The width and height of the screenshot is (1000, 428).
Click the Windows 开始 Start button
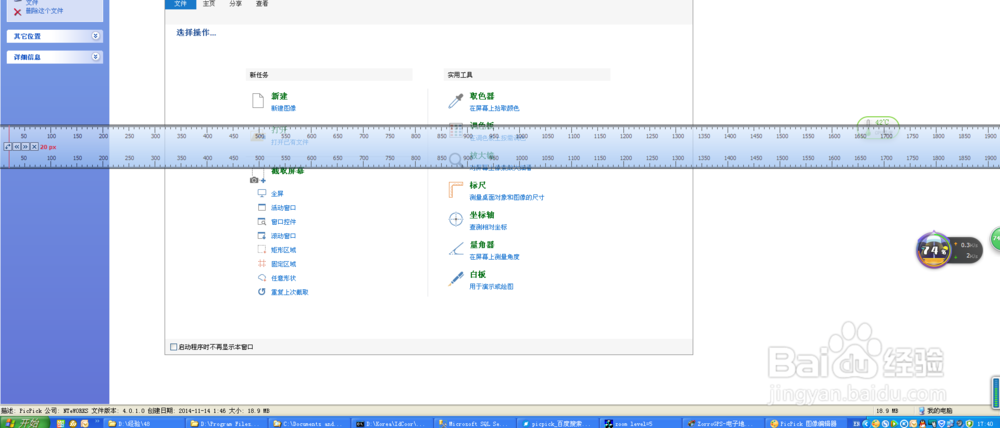point(25,423)
